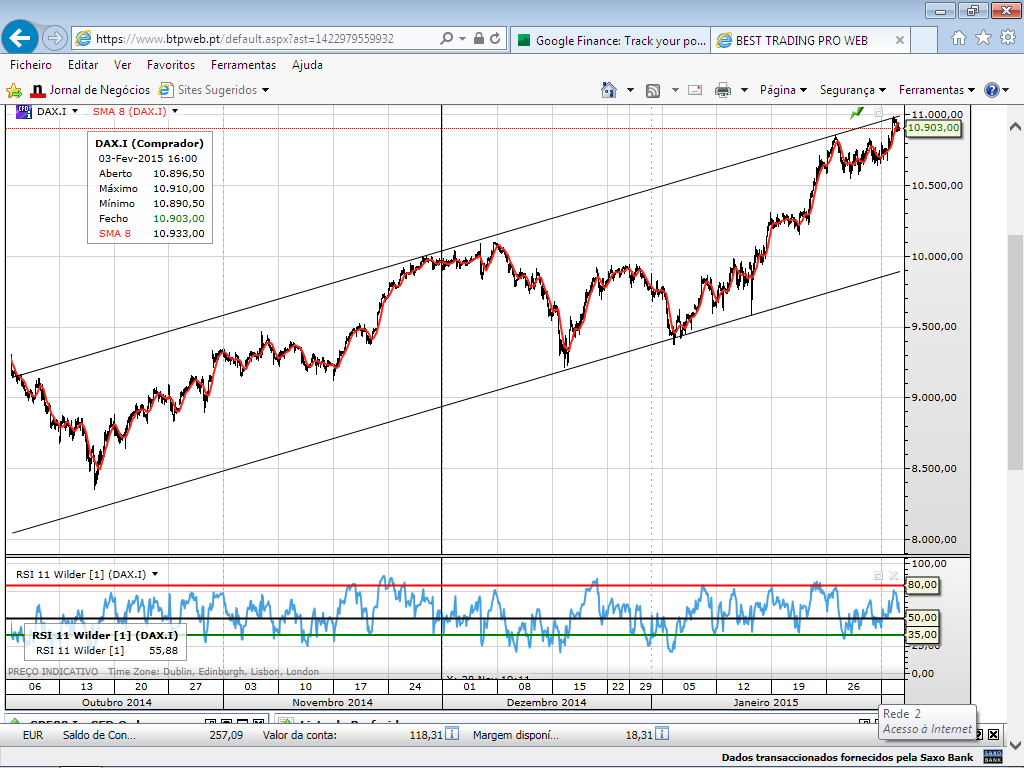The image size is (1024, 768).
Task: Expand the SMA 8 (DAX.I) indicator dropdown
Action: point(175,111)
